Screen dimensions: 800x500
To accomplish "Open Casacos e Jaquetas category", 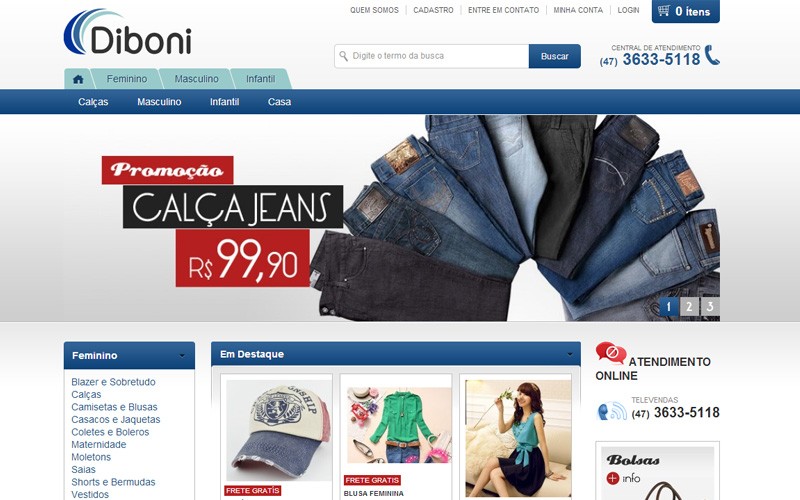I will pos(116,419).
